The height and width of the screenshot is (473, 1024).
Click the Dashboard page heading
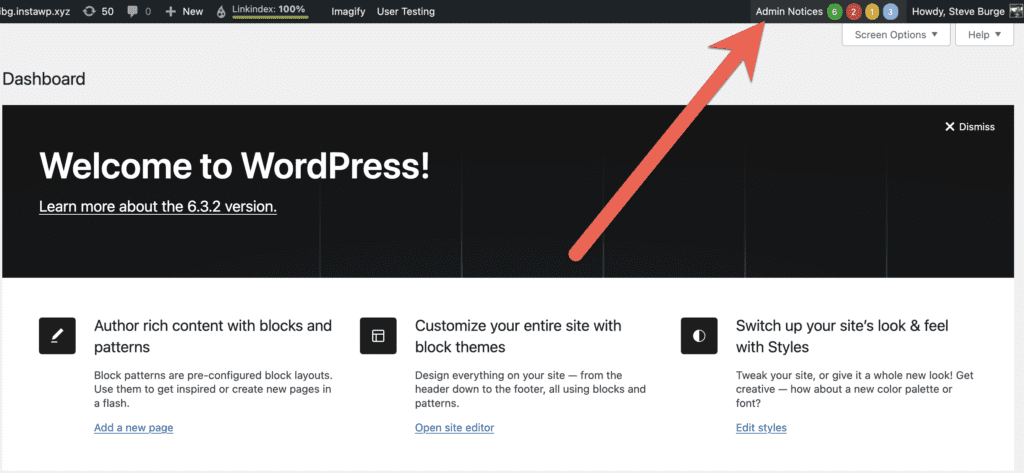pyautogui.click(x=44, y=80)
